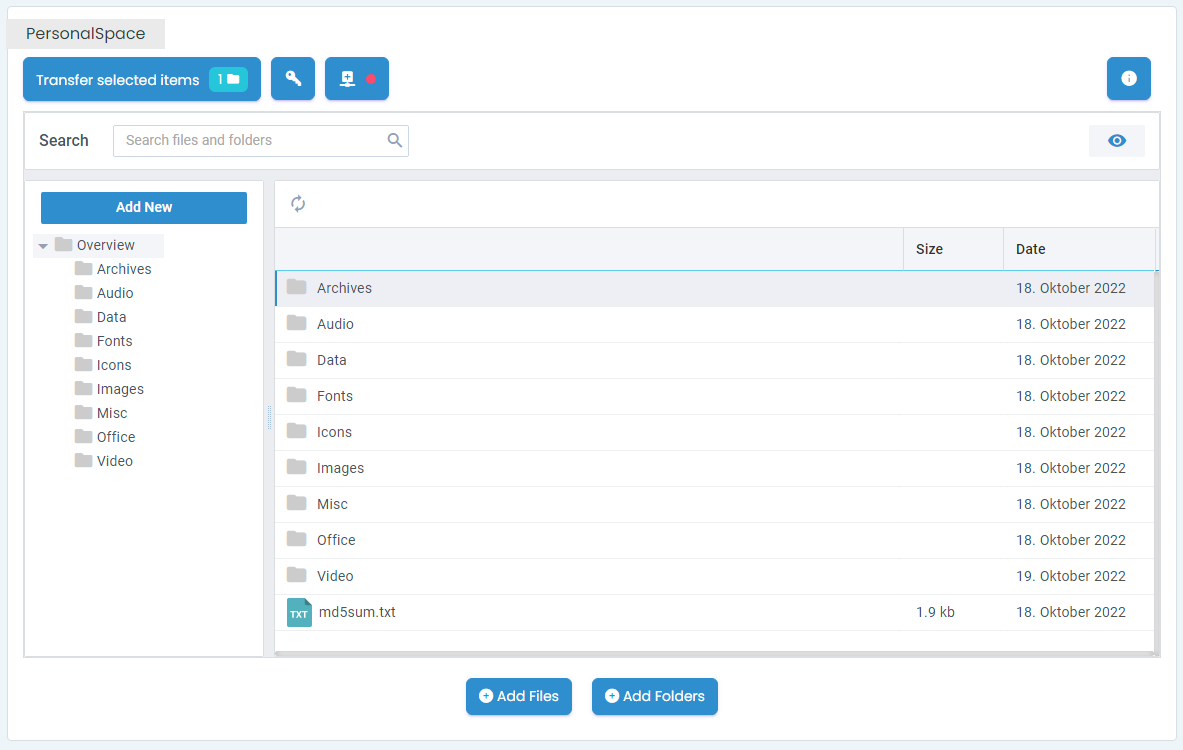Click the key icon button
The image size is (1183, 750).
tap(293, 79)
